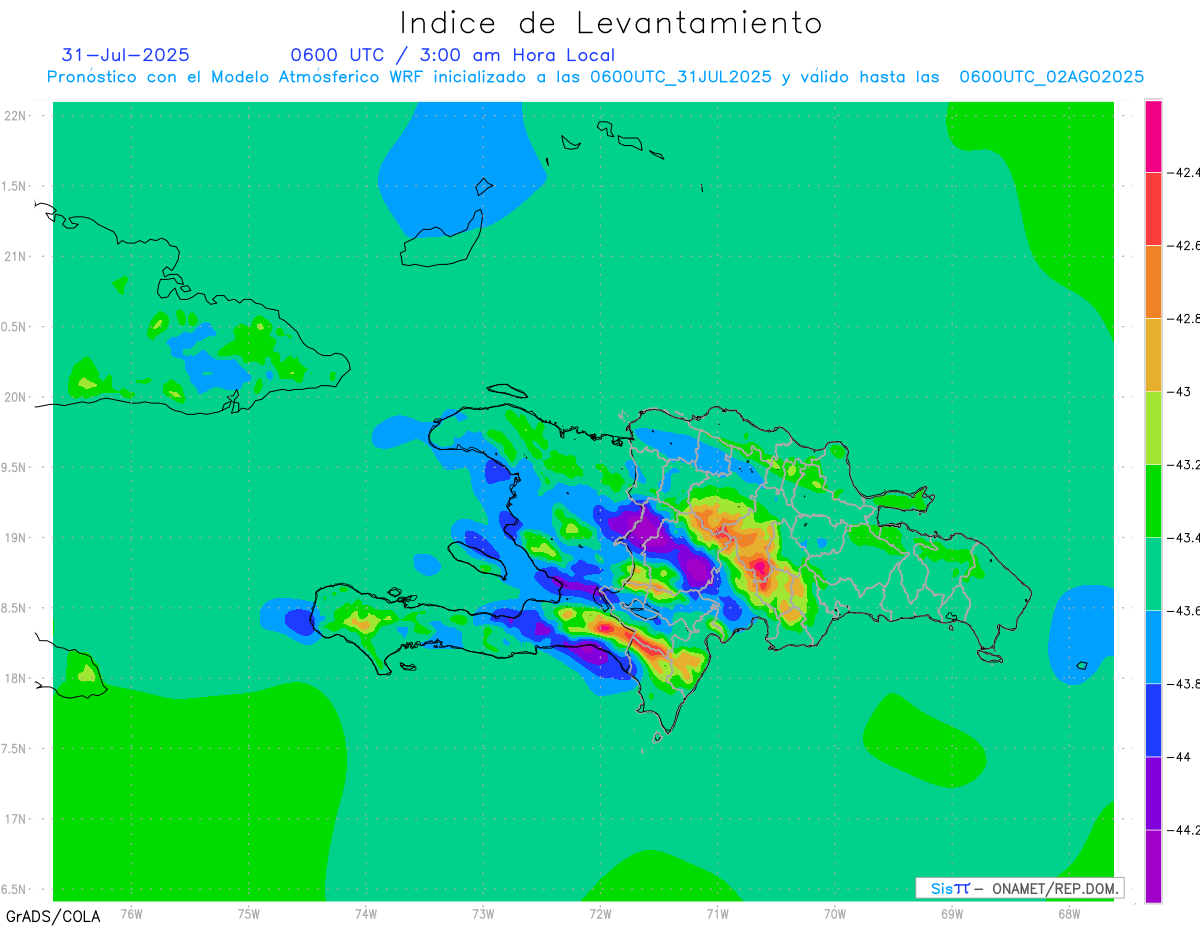Click the "-44.2" color scale value
Viewport: 1200px width, 927px height.
coord(1184,830)
